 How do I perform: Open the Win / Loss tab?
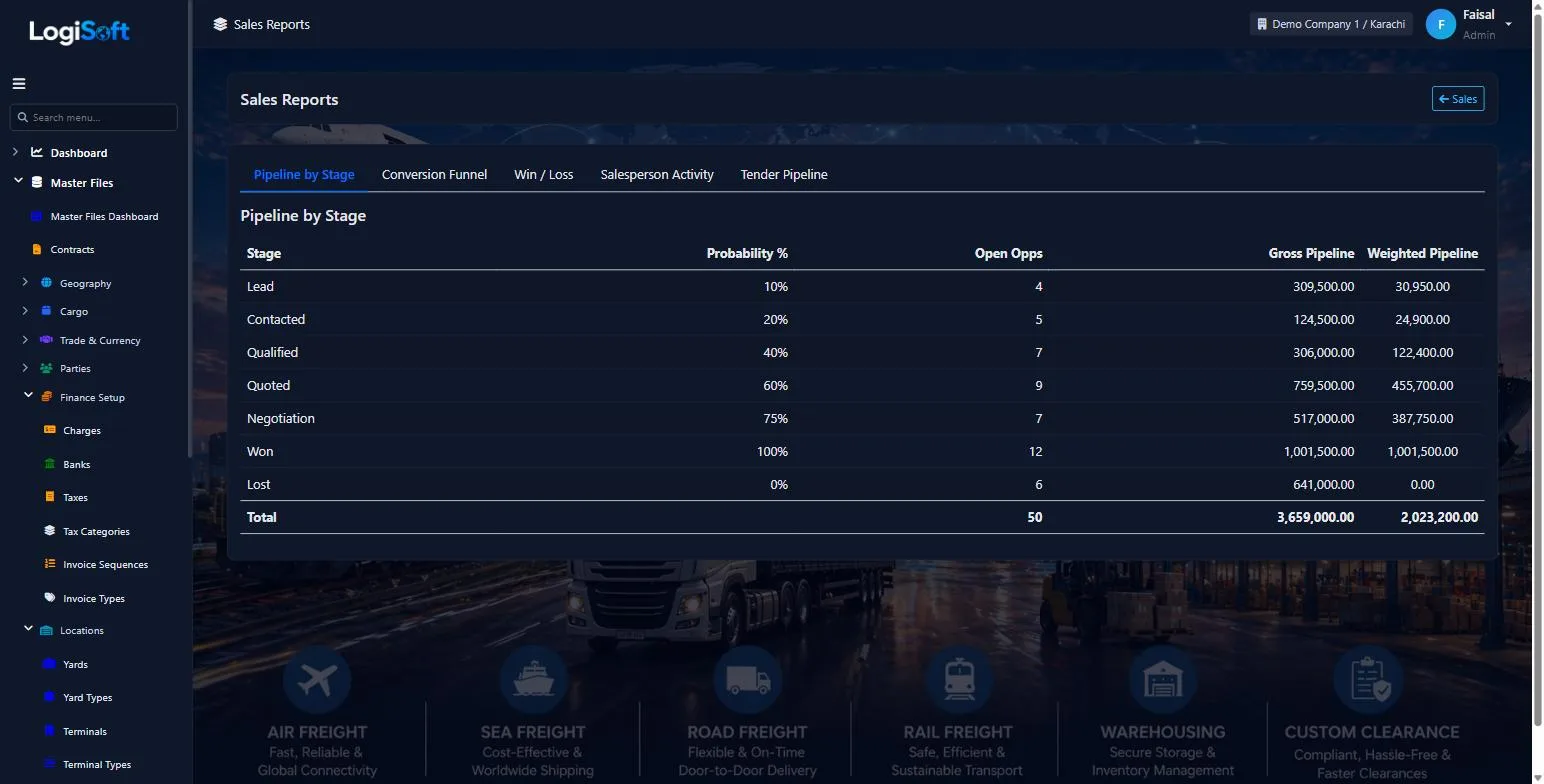coord(544,174)
